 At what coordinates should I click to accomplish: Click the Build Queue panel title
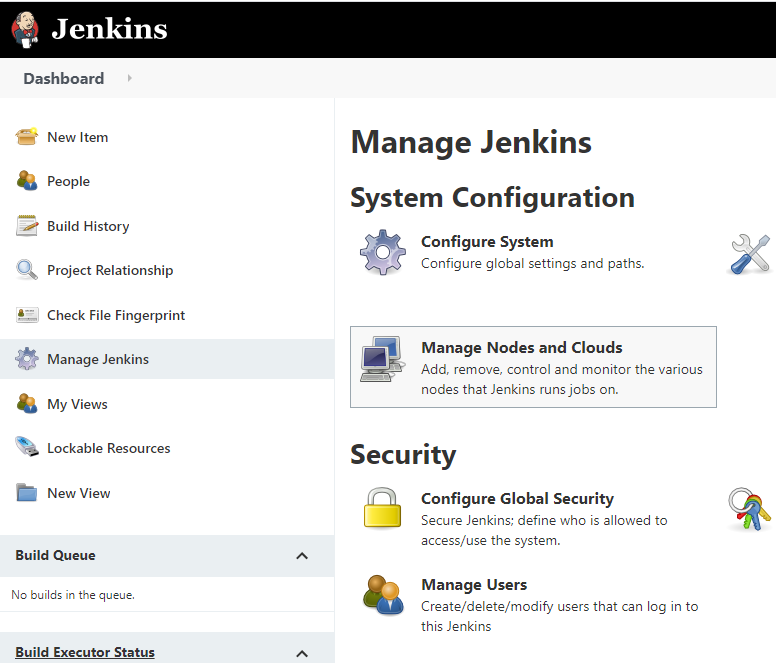pos(55,555)
